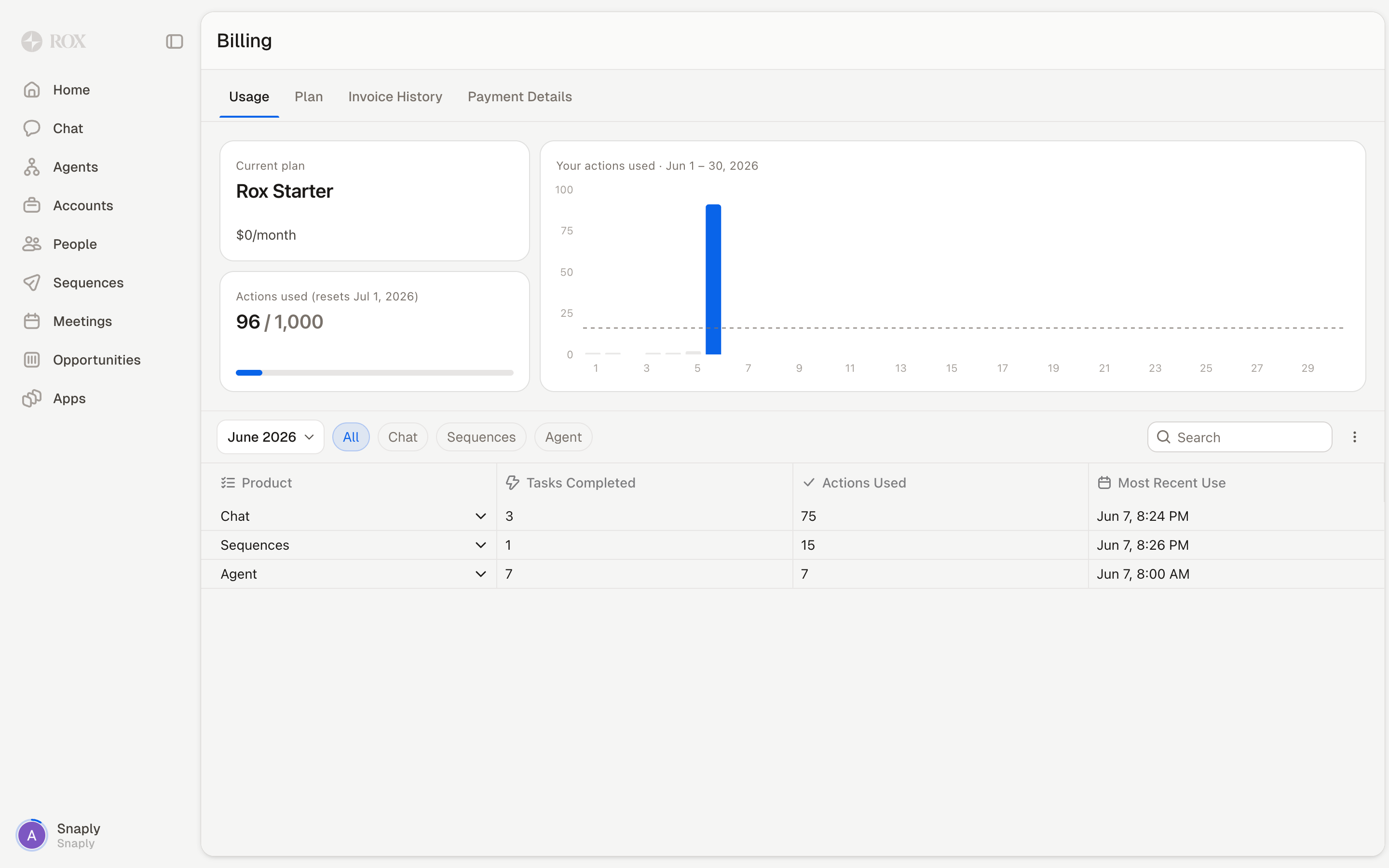Viewport: 1389px width, 868px height.
Task: Click the actions used progress bar
Action: pyautogui.click(x=374, y=373)
